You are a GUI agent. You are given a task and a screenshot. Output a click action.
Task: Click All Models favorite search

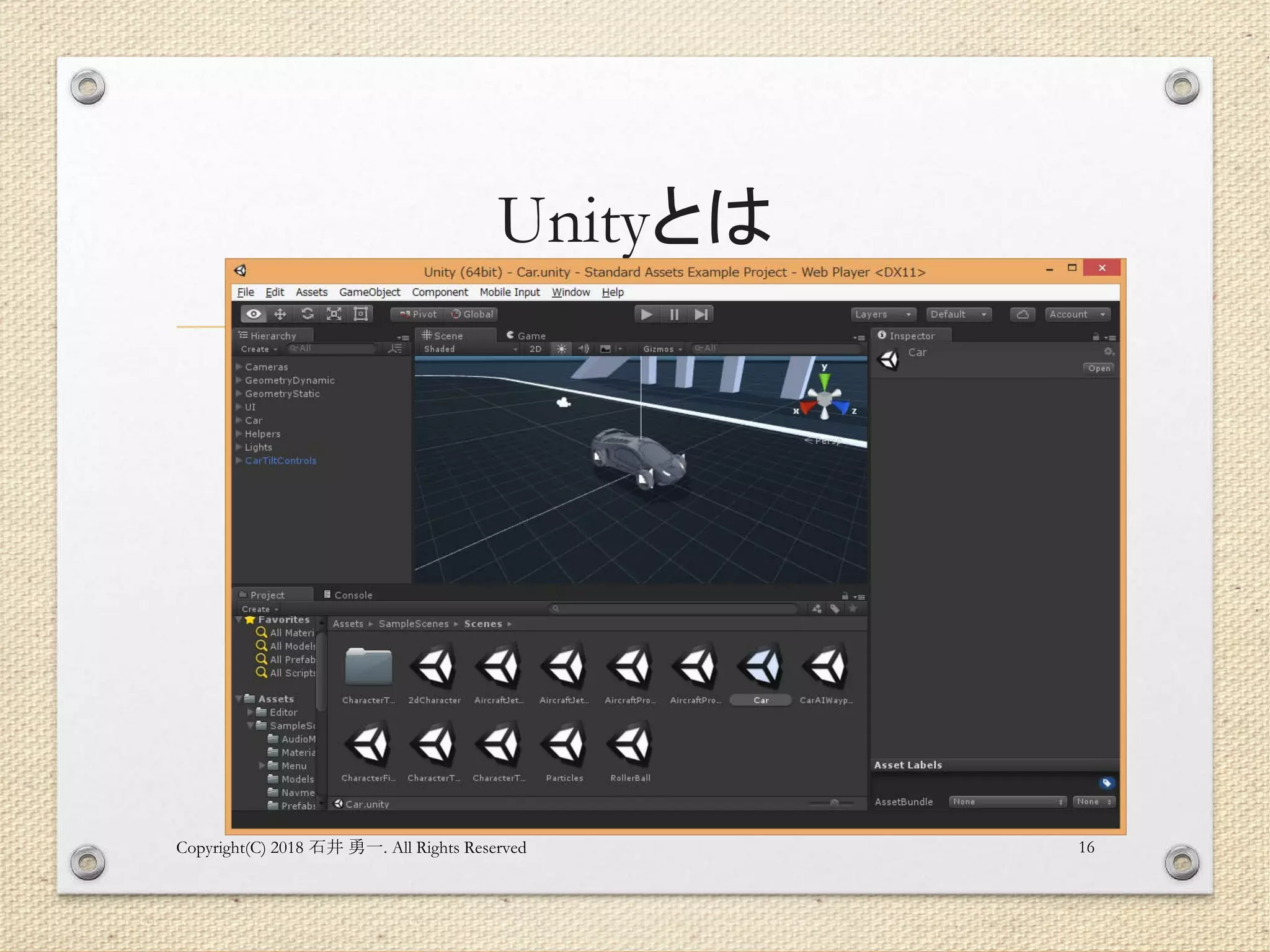tap(286, 646)
